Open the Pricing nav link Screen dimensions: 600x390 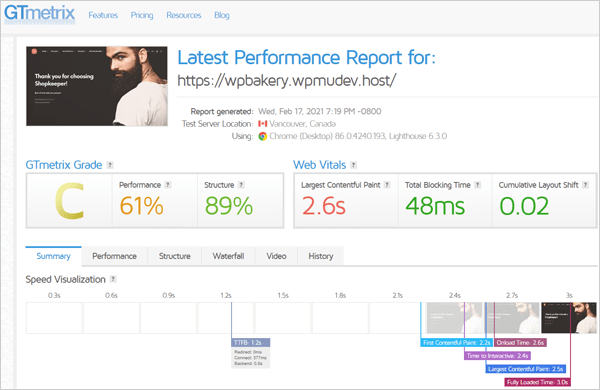142,15
